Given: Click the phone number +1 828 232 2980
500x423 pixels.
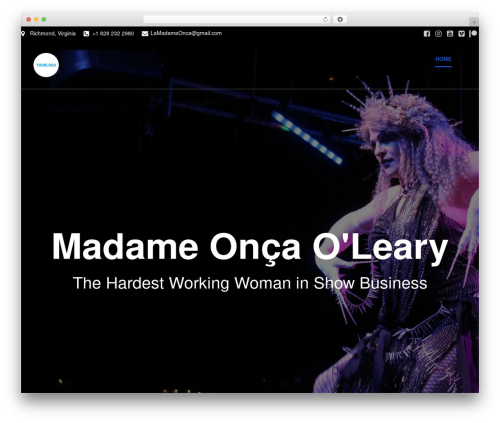Looking at the screenshot, I should [113, 34].
